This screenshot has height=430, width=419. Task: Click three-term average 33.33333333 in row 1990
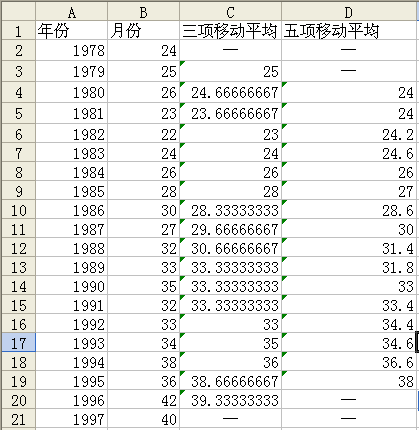tap(230, 286)
